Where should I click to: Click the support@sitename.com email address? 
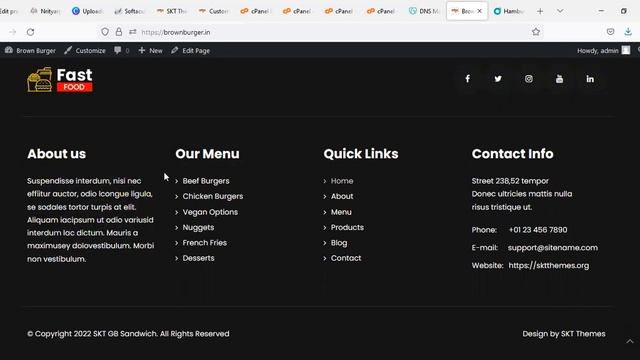553,248
